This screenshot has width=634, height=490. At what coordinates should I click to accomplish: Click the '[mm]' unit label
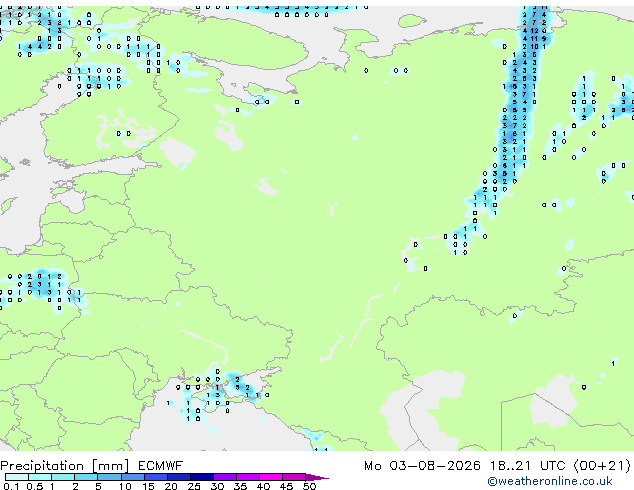click(x=110, y=466)
